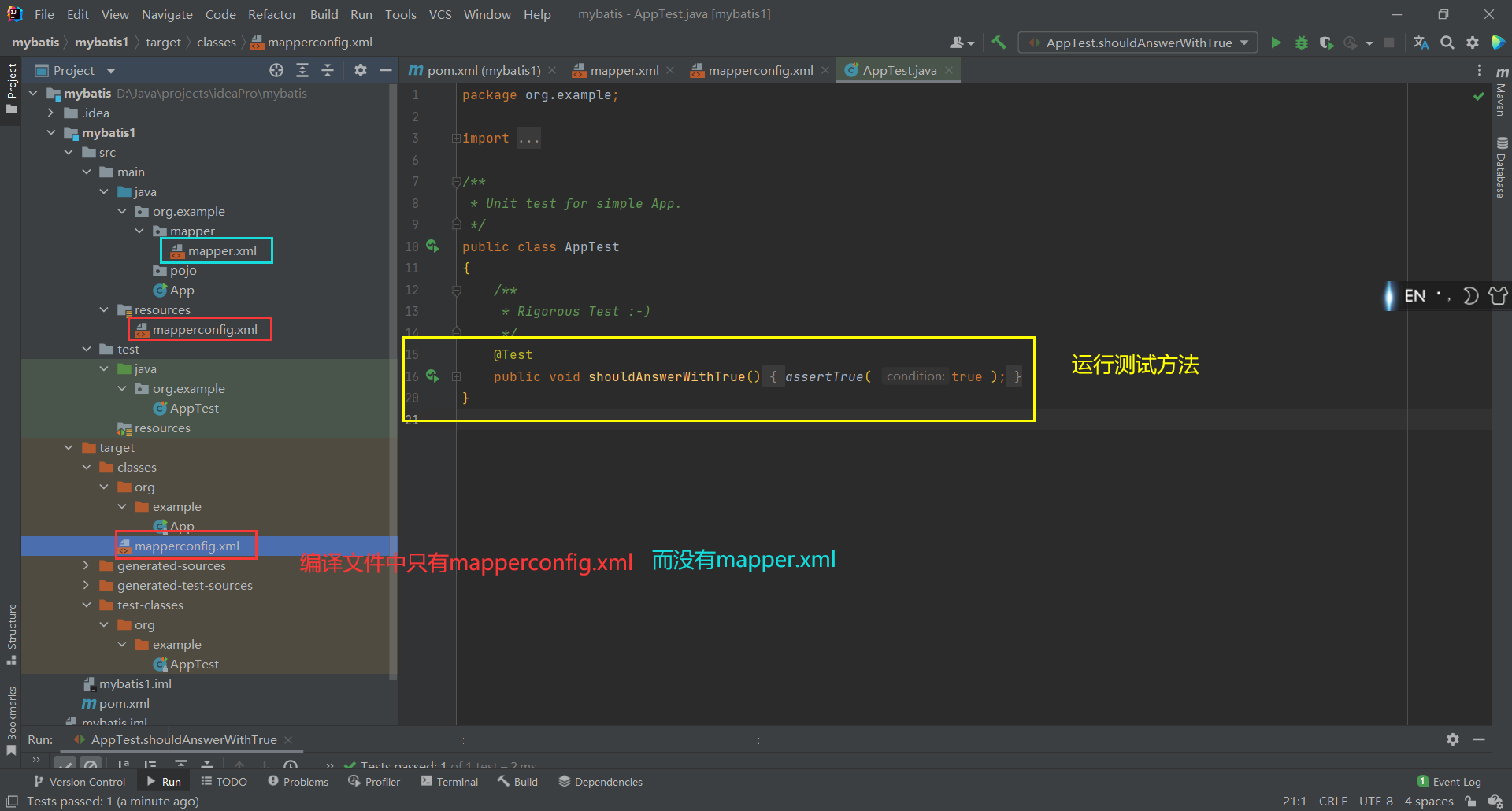Click the run gutter icon beside shouldAnswerWithTrue
The image size is (1512, 811).
[432, 376]
